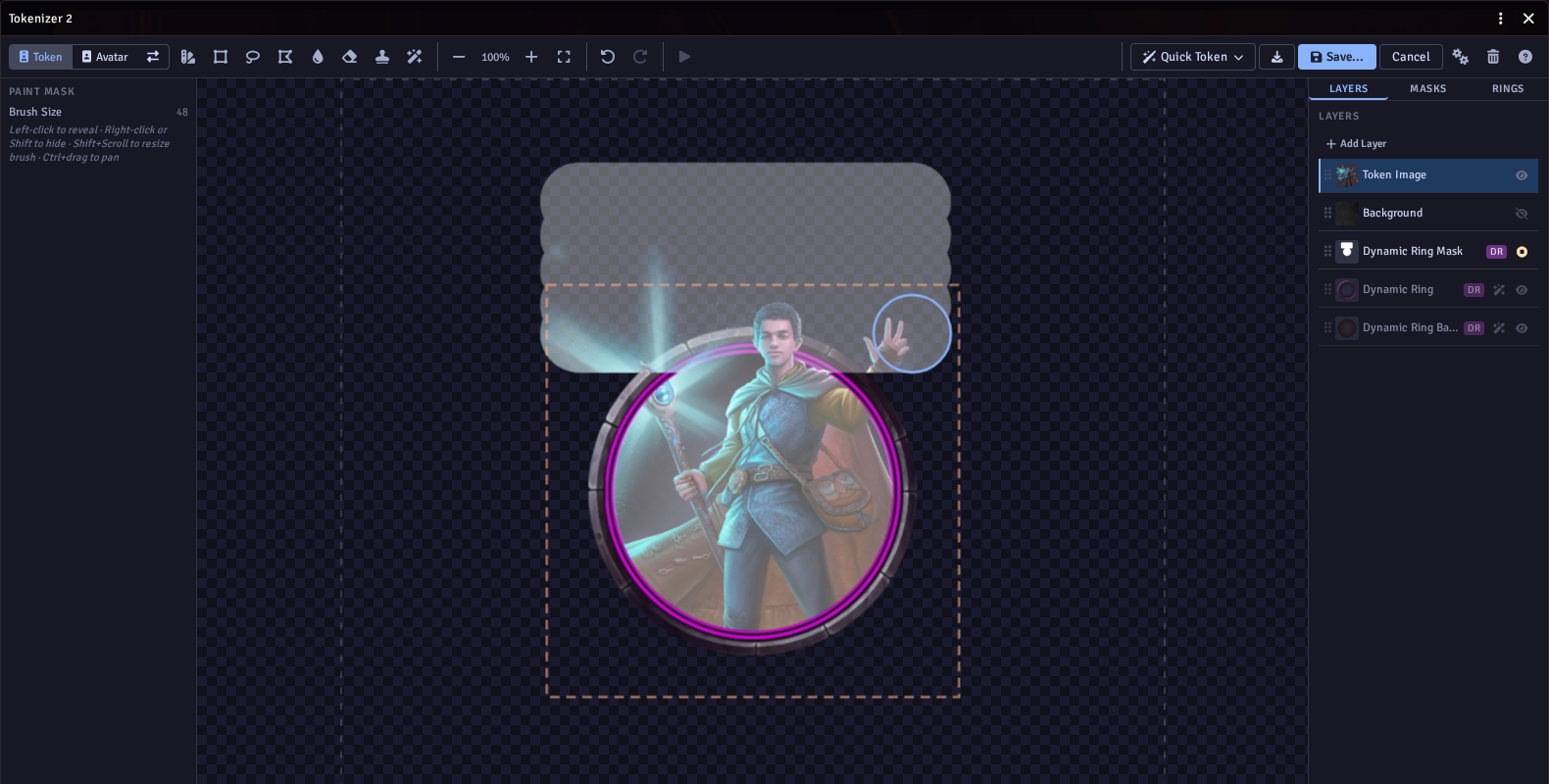Click the Dynamic Ring magic wand icon
1549x784 pixels.
click(1499, 290)
